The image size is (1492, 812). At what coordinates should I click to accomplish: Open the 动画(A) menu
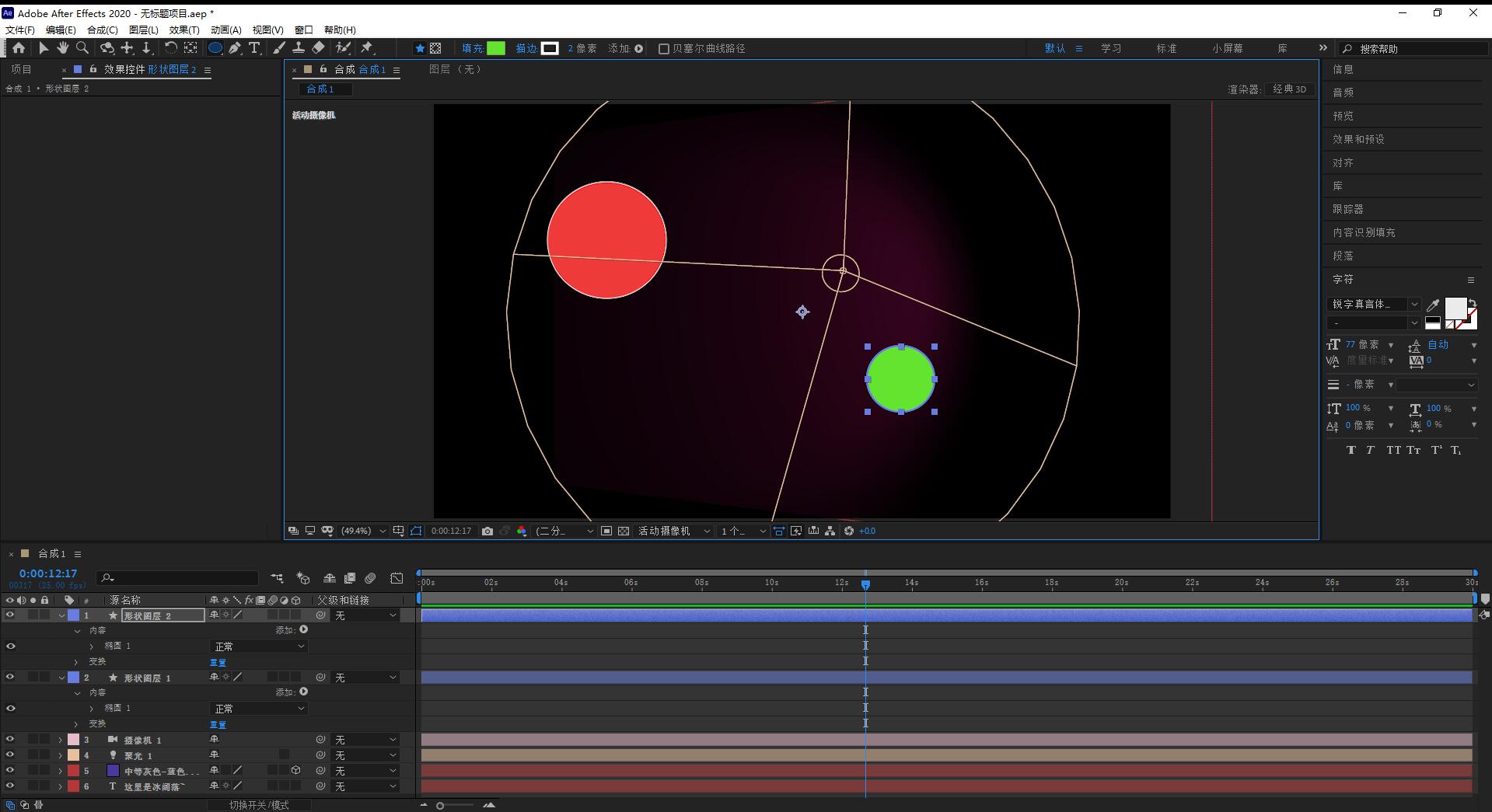(x=225, y=30)
